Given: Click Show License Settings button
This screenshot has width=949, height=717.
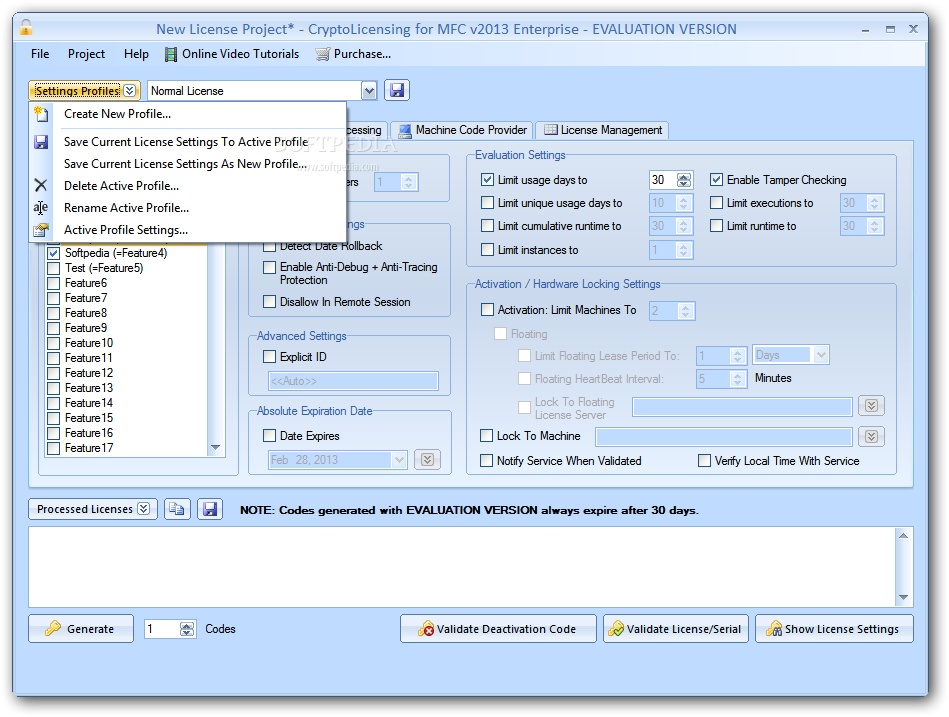Looking at the screenshot, I should 833,629.
